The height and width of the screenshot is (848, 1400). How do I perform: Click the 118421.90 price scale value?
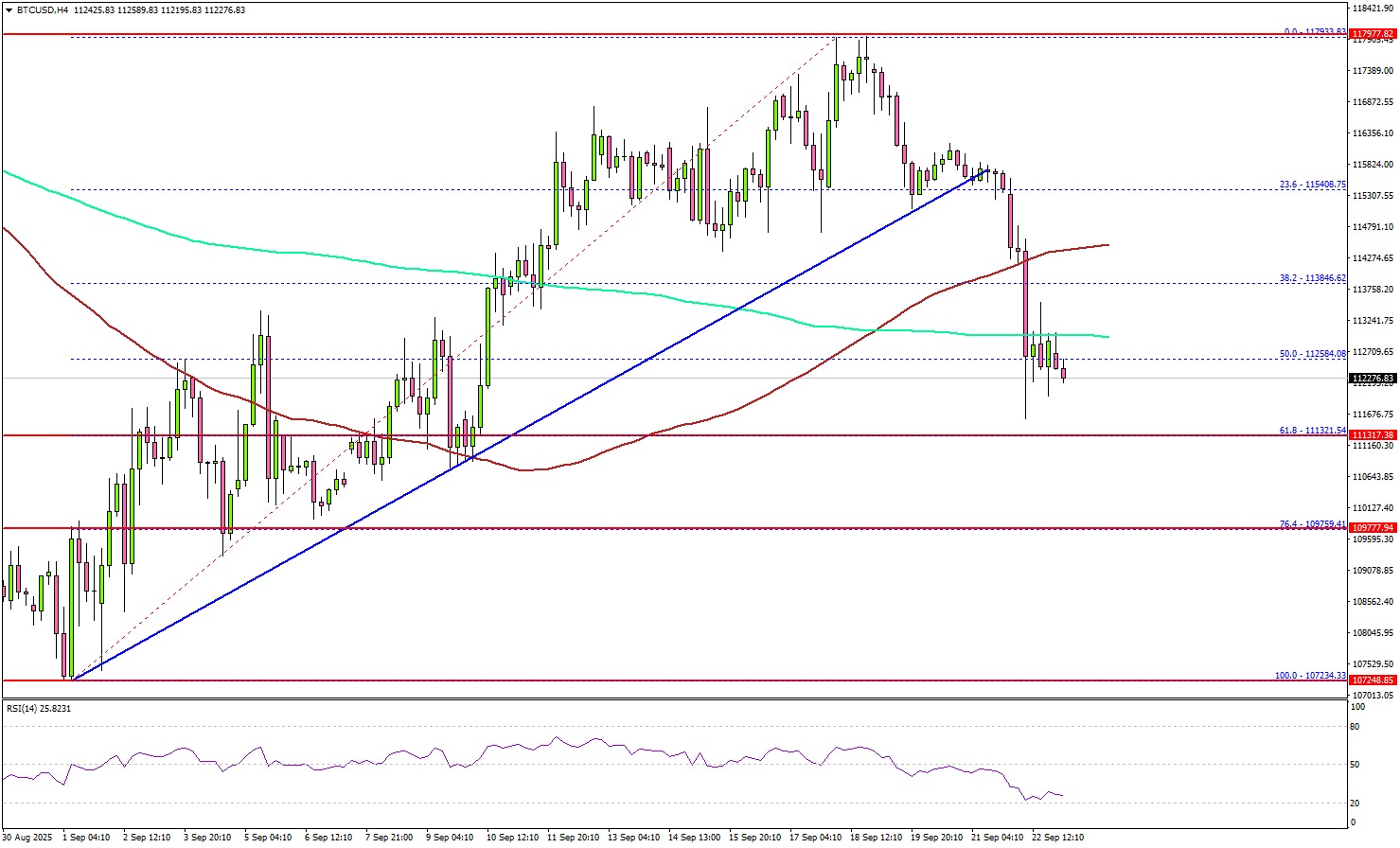[1373, 8]
